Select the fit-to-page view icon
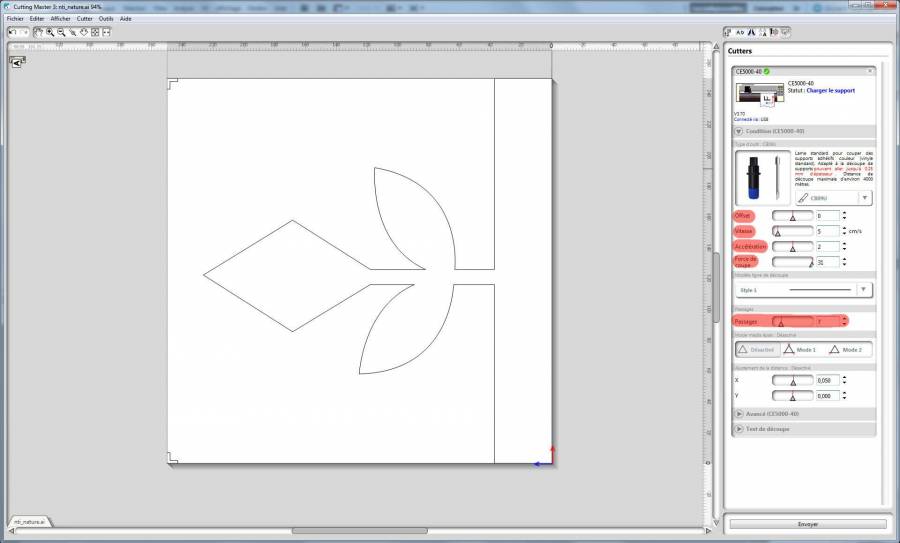This screenshot has width=900, height=543. point(95,32)
